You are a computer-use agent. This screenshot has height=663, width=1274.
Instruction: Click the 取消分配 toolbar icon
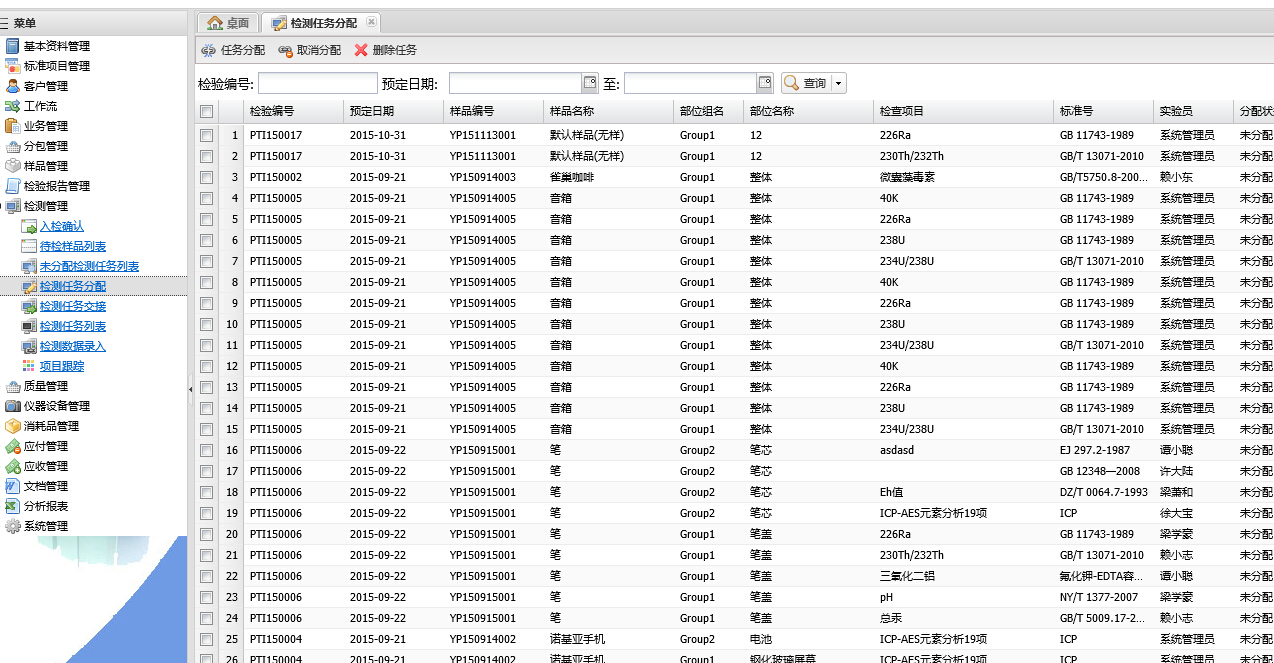click(285, 50)
